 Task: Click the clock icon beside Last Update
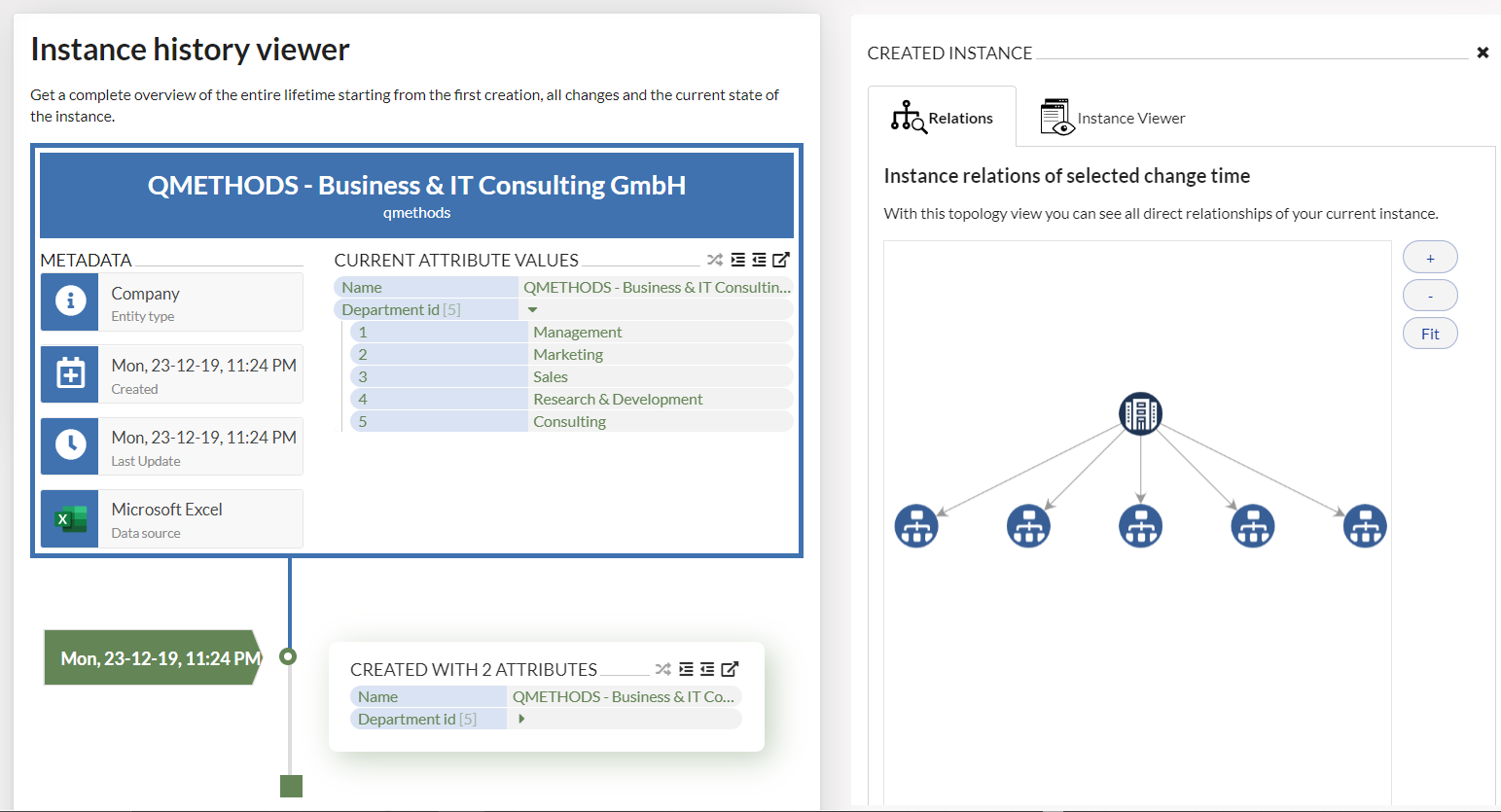pos(70,445)
